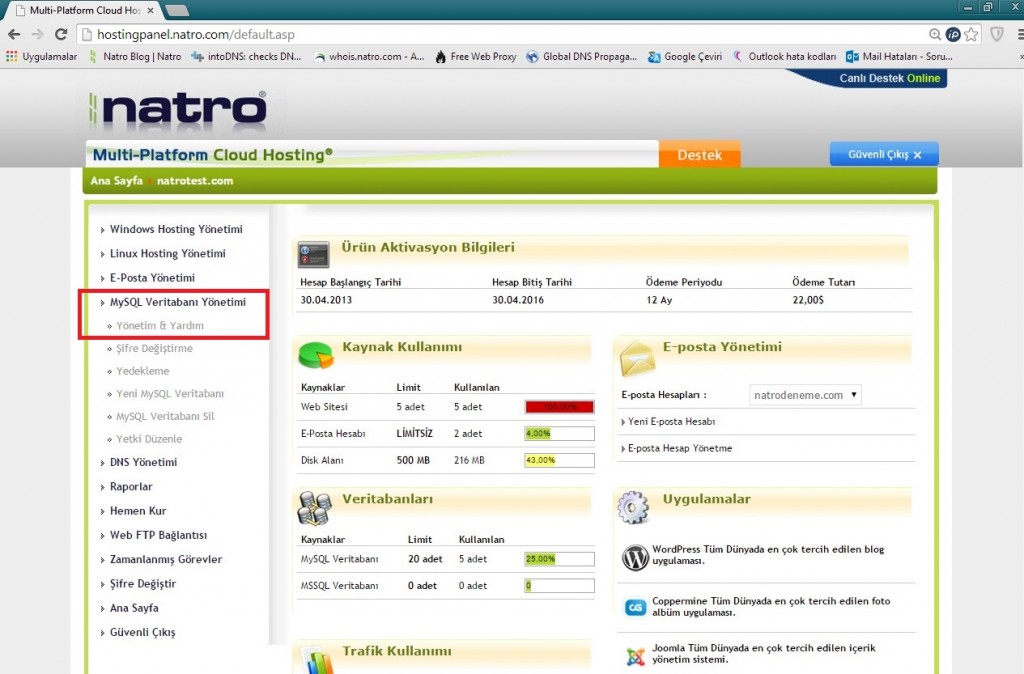Click the Coppermine CG icon
The image size is (1024, 674).
pos(635,607)
